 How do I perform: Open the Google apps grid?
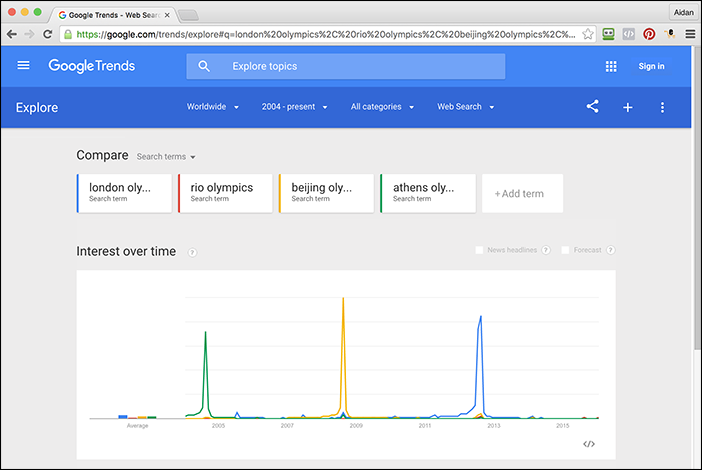tap(611, 66)
